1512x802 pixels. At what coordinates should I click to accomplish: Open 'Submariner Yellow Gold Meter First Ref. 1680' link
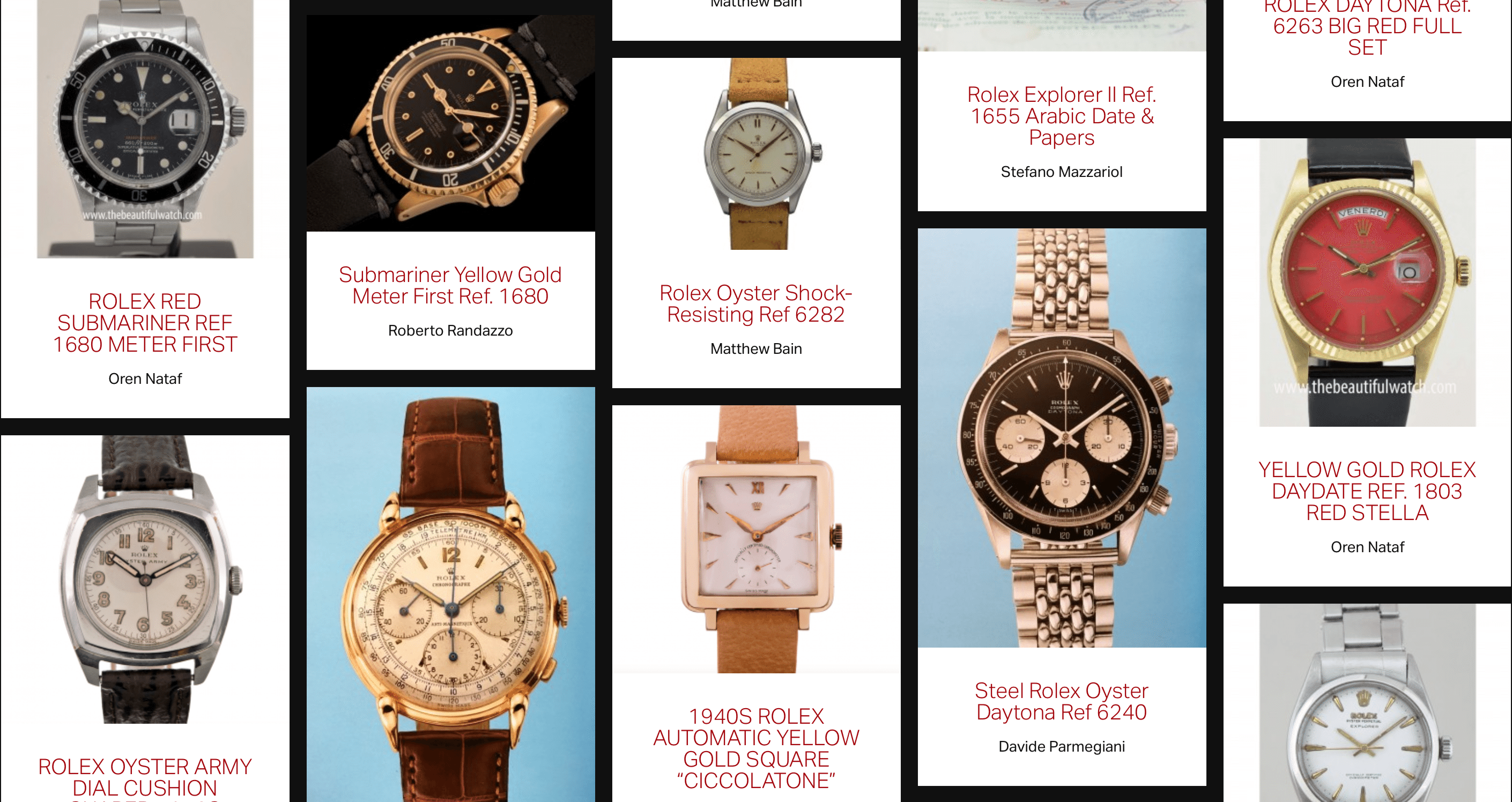click(451, 286)
